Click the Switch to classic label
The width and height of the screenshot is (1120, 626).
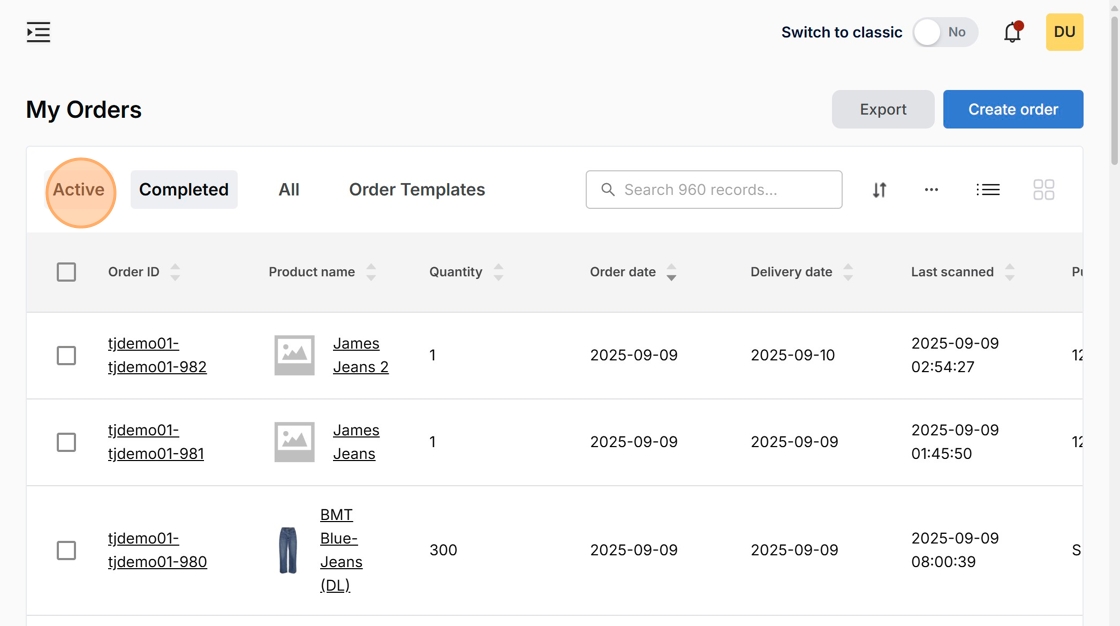point(841,32)
